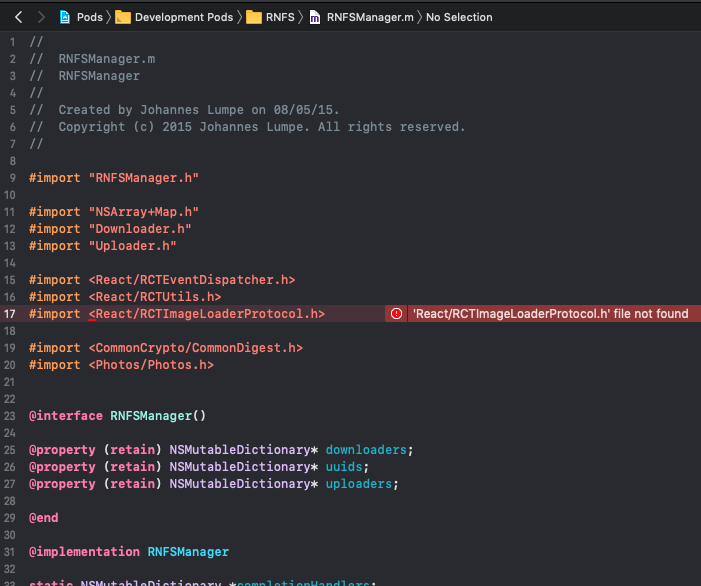Click the Development Pods folder icon
This screenshot has width=701, height=586.
click(122, 17)
